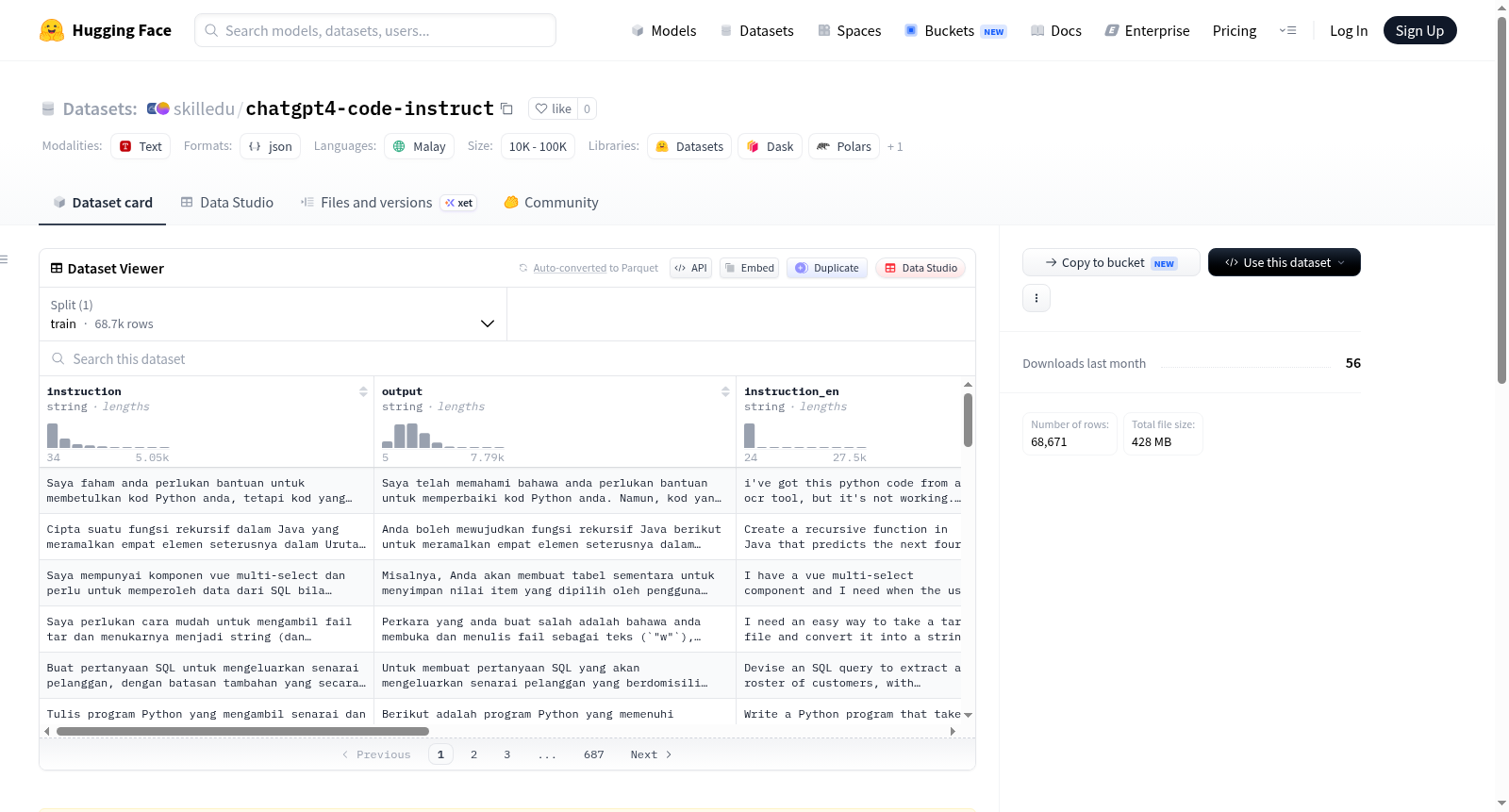Click Copy to bucket button
Image resolution: width=1509 pixels, height=812 pixels.
(x=1111, y=262)
